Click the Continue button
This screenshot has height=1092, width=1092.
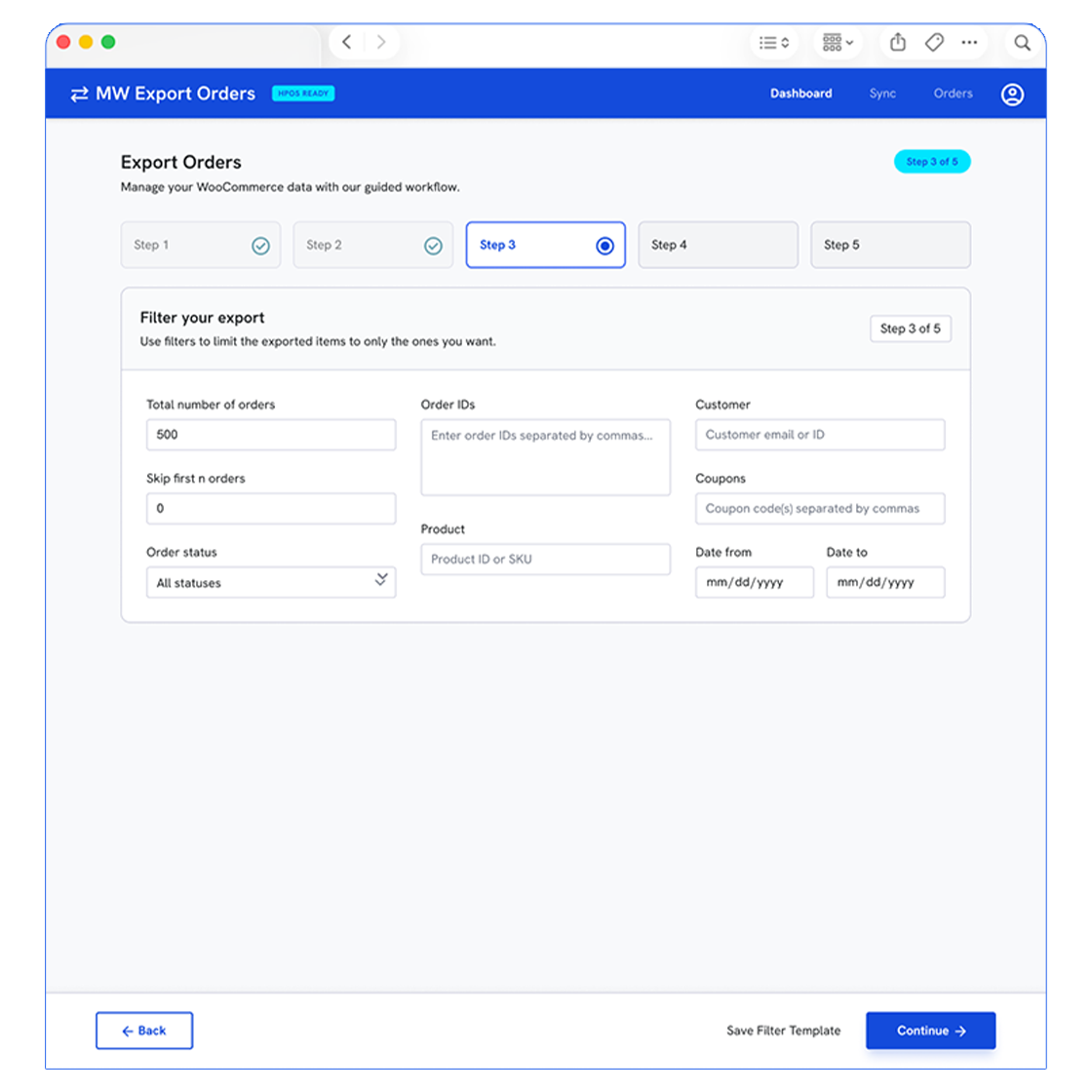tap(930, 1031)
